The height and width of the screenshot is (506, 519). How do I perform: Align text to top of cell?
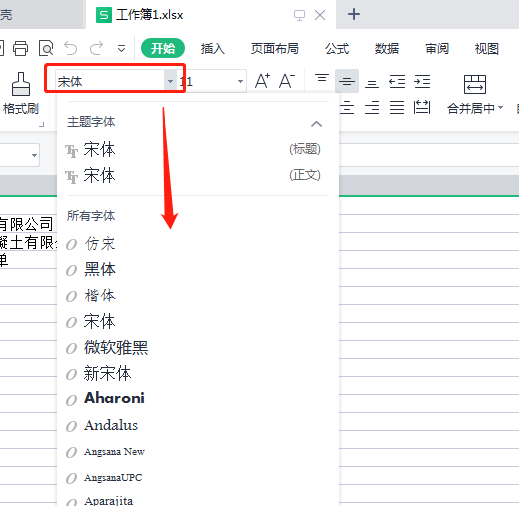(322, 78)
